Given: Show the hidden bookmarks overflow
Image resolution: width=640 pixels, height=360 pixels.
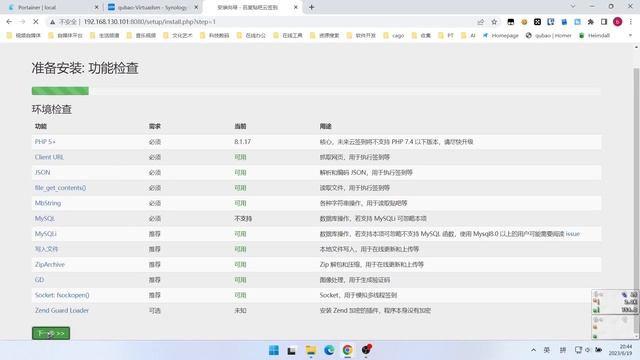Looking at the screenshot, I should pos(630,36).
